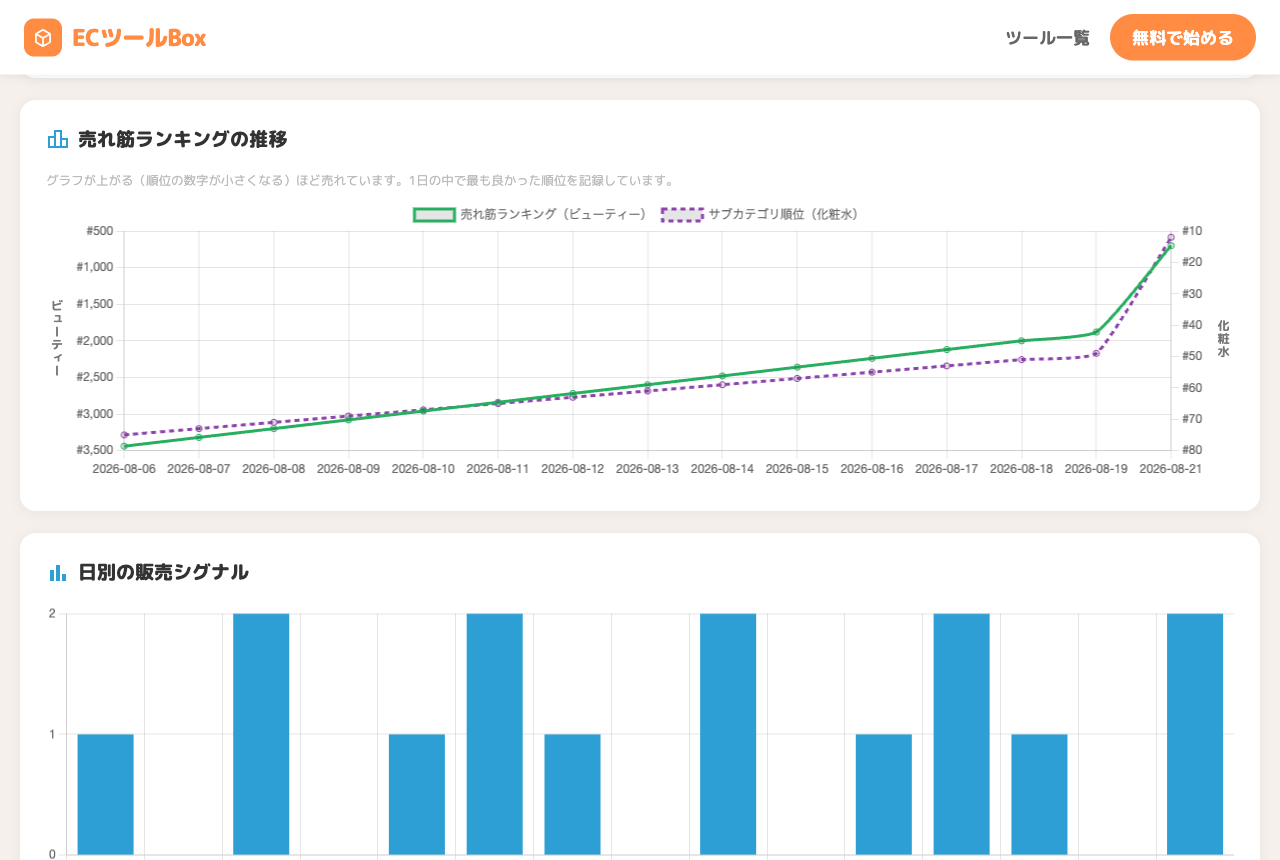Click the 無料で始める button
This screenshot has height=860, width=1280.
pyautogui.click(x=1183, y=38)
